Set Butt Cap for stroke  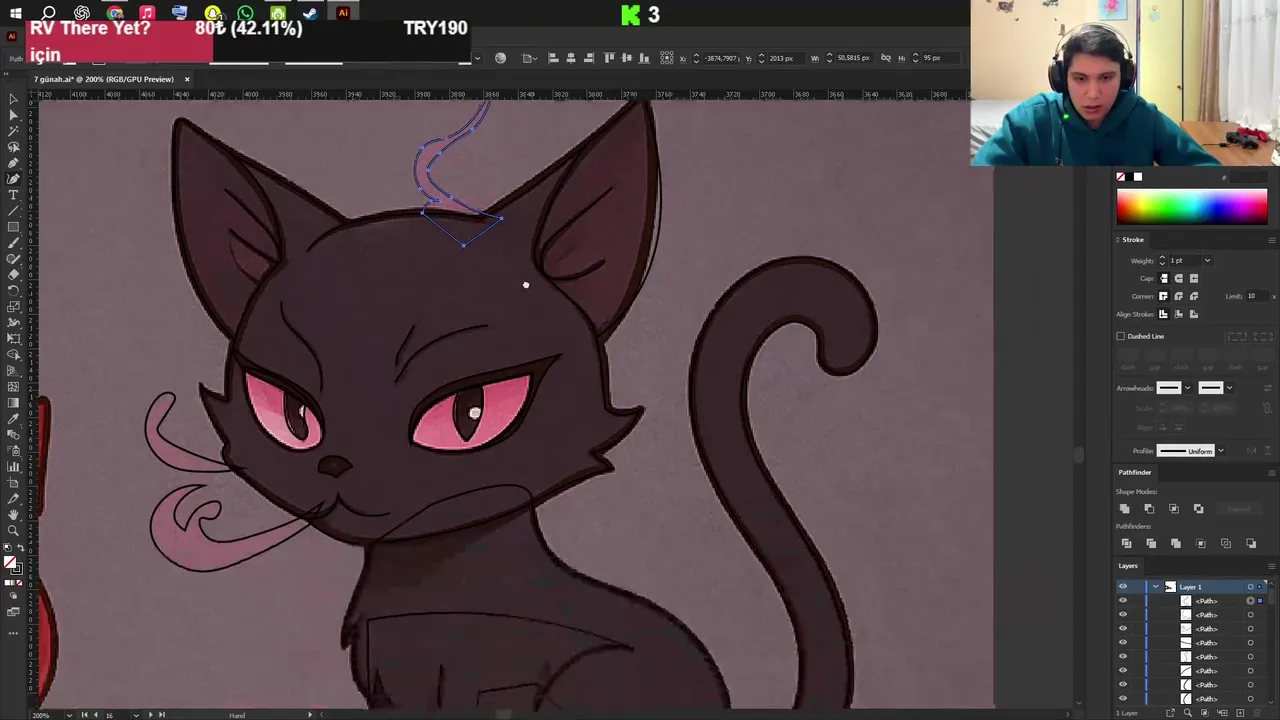click(1163, 279)
